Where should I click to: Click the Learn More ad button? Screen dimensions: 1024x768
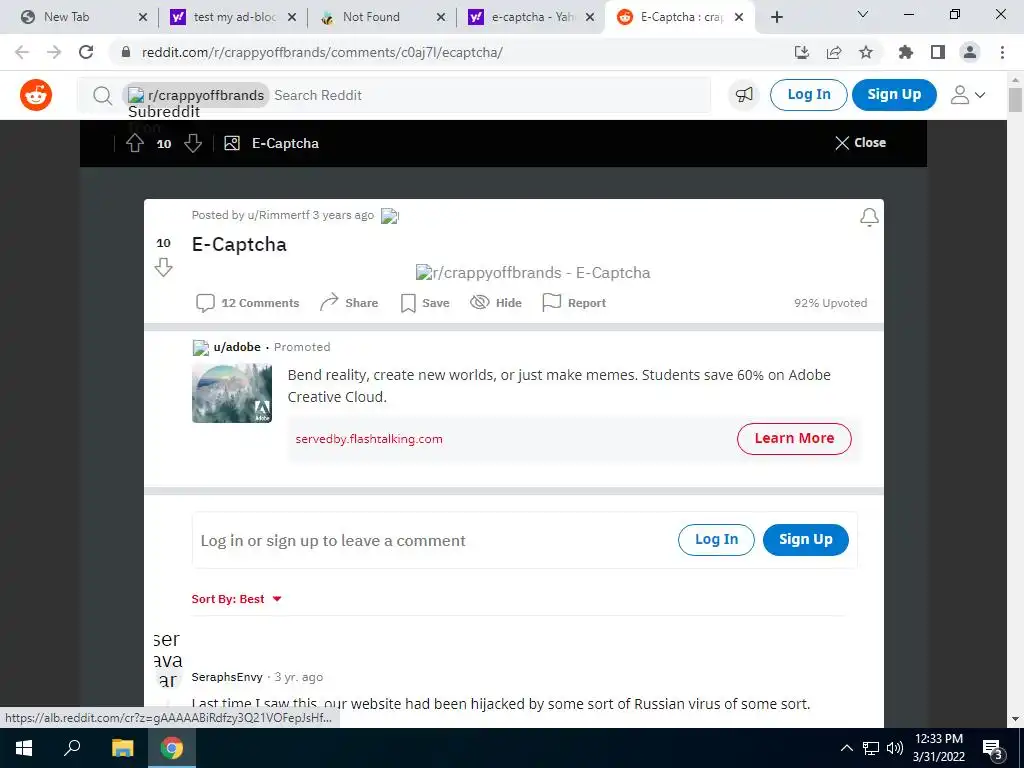[794, 438]
